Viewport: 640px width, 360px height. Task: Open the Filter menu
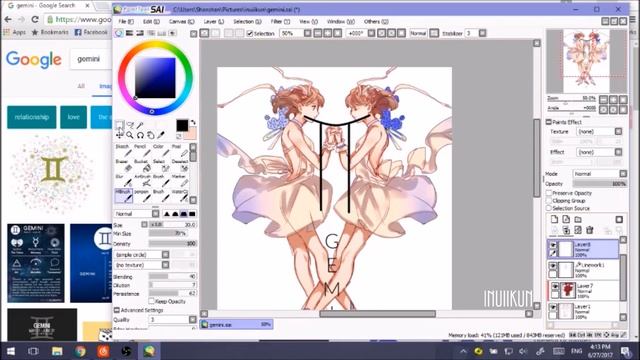point(280,22)
